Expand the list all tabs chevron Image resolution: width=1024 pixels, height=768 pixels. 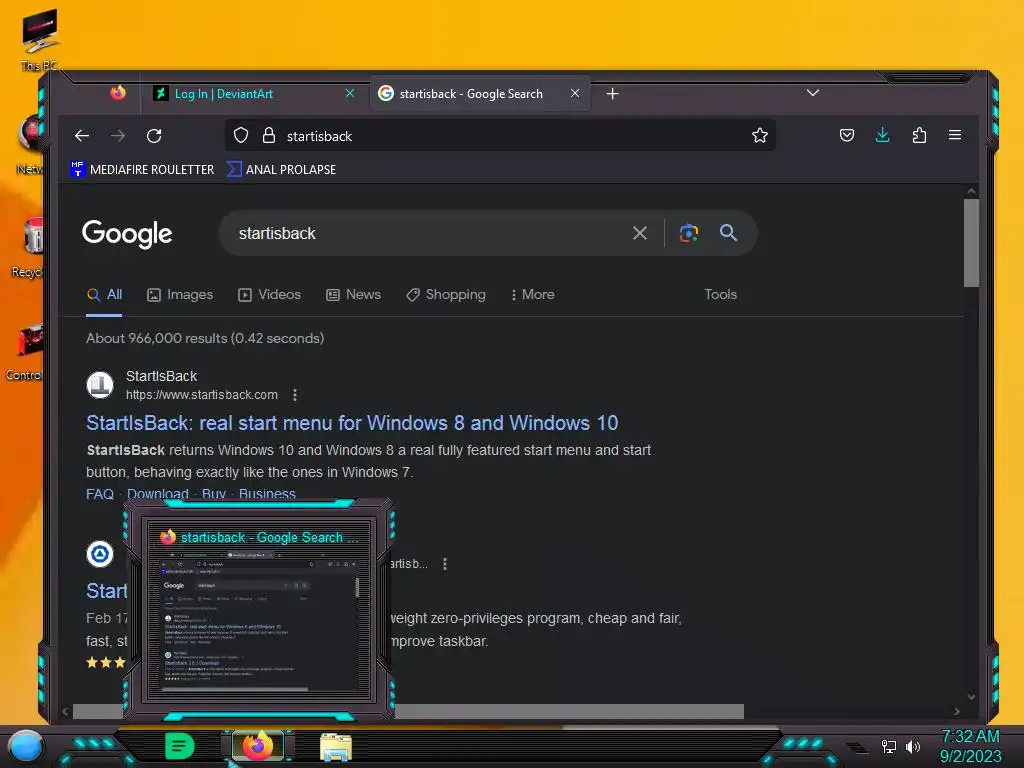click(813, 93)
